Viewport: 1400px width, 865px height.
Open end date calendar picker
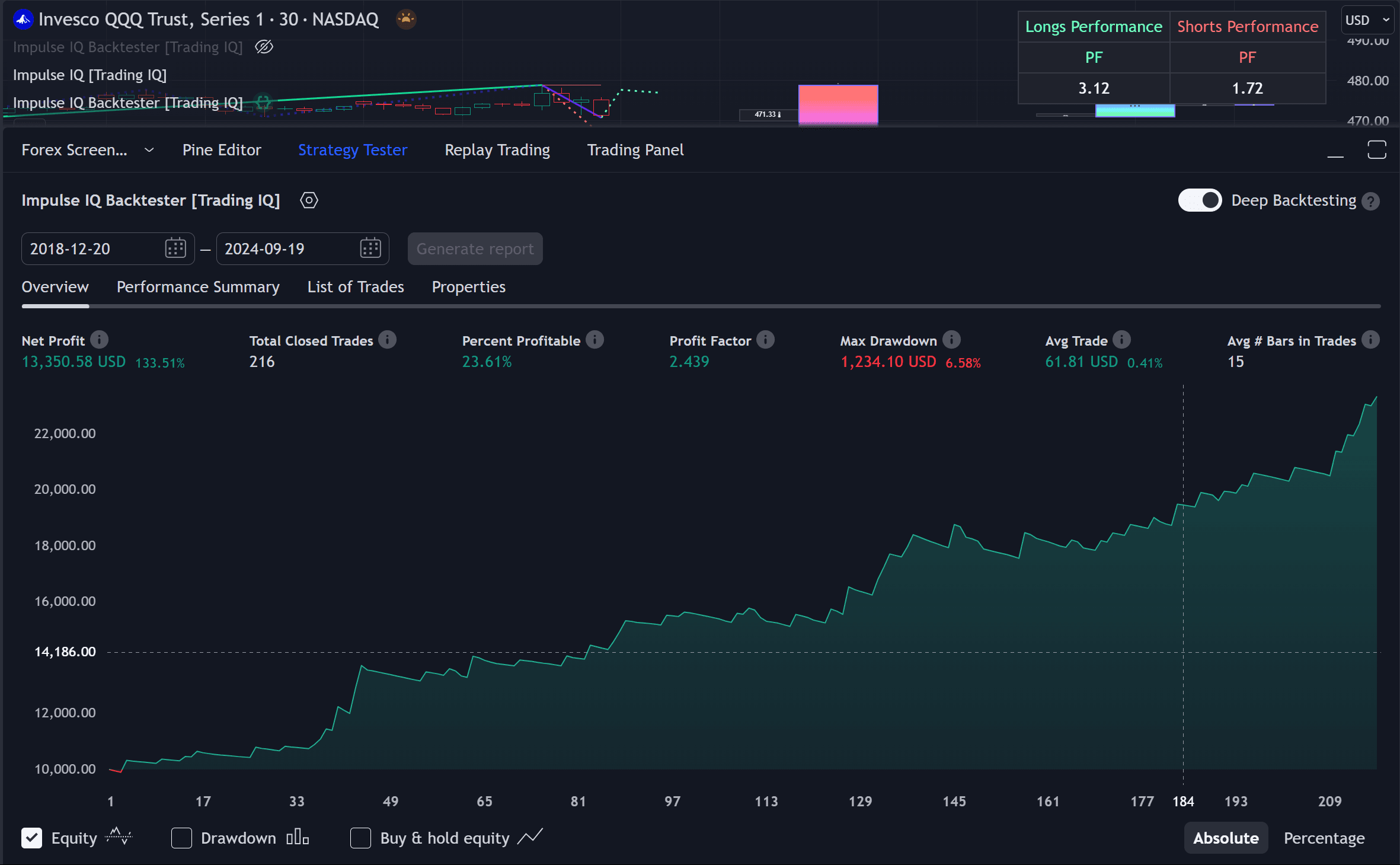pyautogui.click(x=370, y=248)
